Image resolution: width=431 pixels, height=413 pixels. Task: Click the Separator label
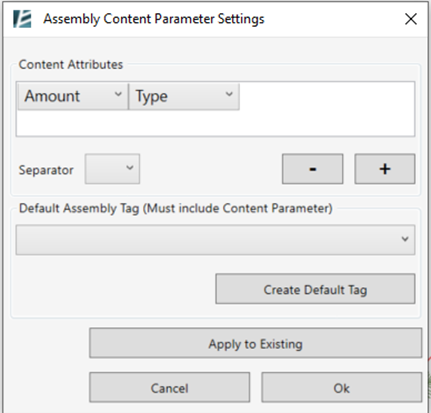click(46, 170)
